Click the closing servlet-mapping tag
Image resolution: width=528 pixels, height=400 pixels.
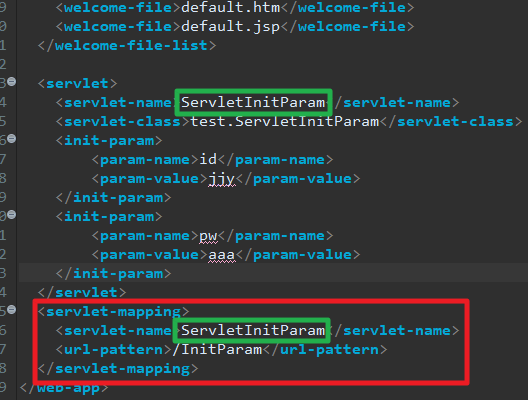tap(118, 369)
